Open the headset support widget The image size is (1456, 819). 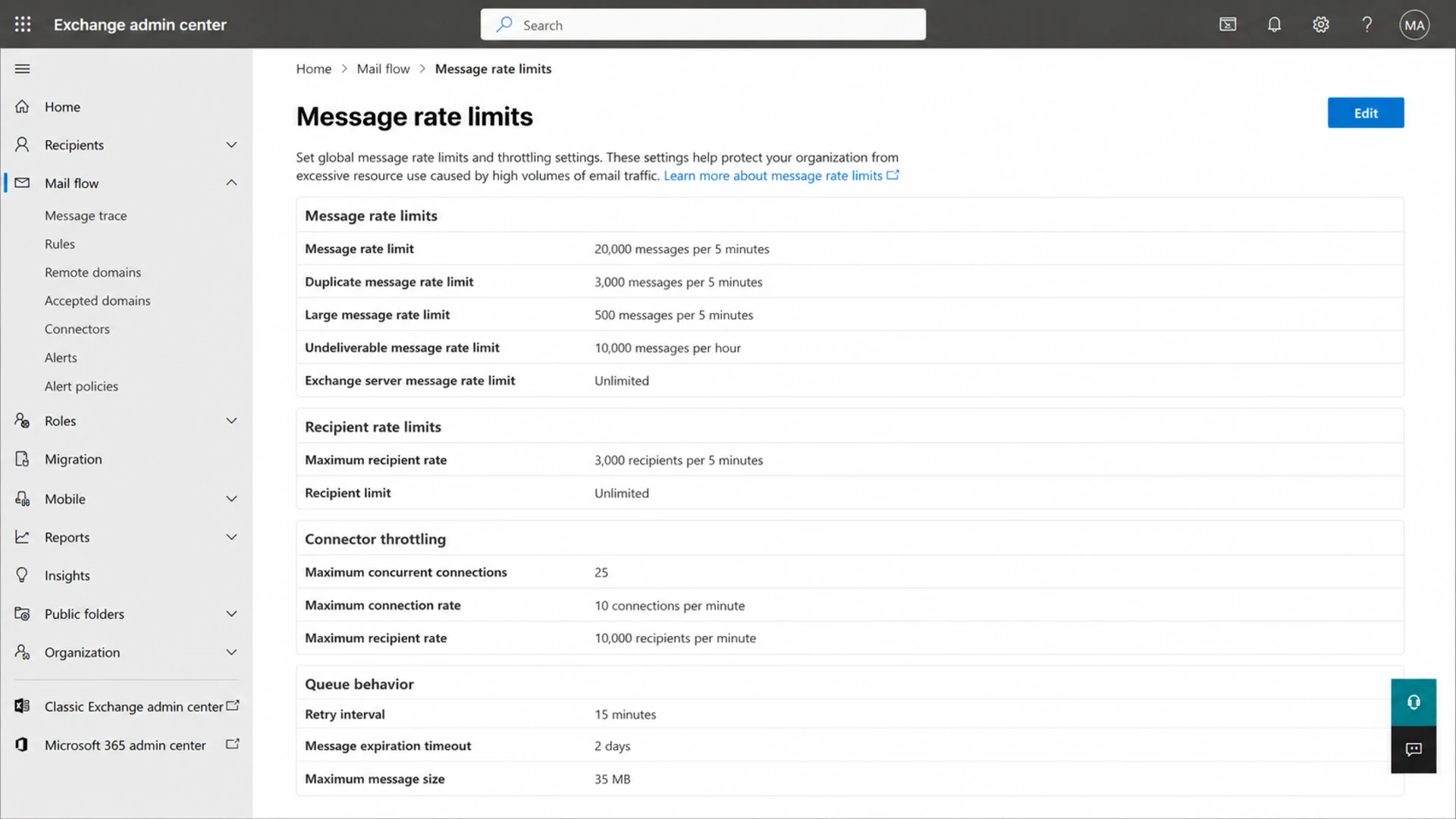coord(1414,702)
